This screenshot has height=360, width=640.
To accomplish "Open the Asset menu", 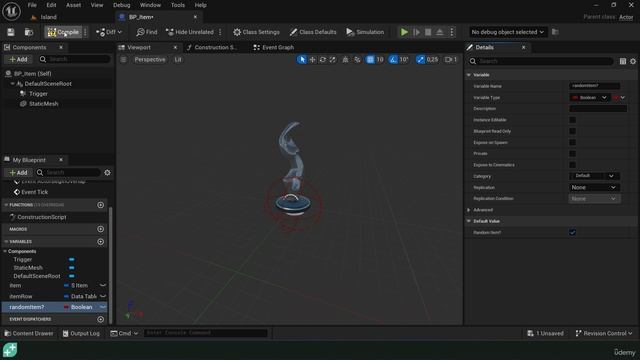I will [73, 5].
